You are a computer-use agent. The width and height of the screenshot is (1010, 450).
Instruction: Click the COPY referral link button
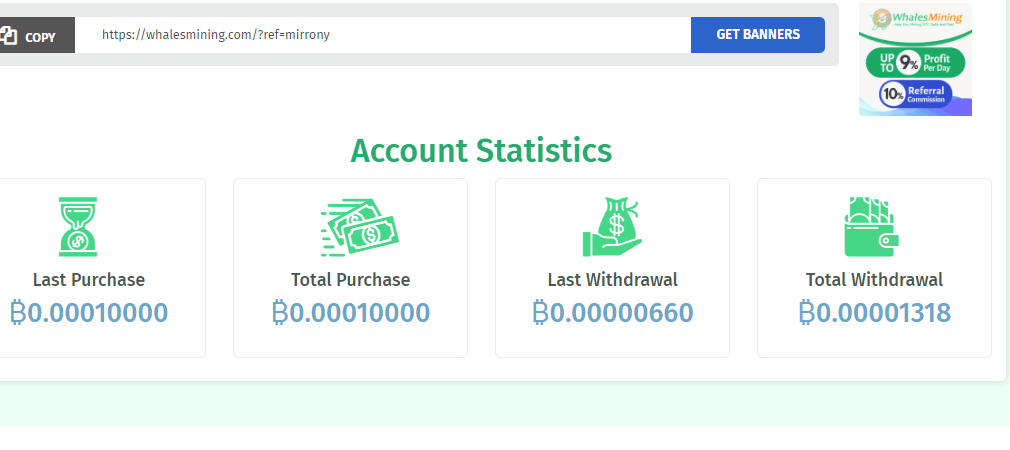pyautogui.click(x=37, y=35)
